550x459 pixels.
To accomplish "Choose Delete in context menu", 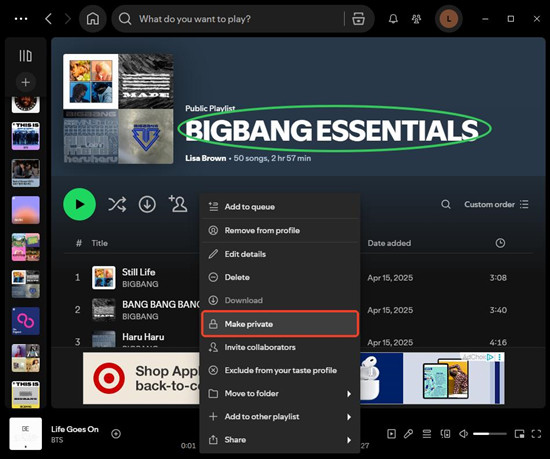I will coord(280,277).
